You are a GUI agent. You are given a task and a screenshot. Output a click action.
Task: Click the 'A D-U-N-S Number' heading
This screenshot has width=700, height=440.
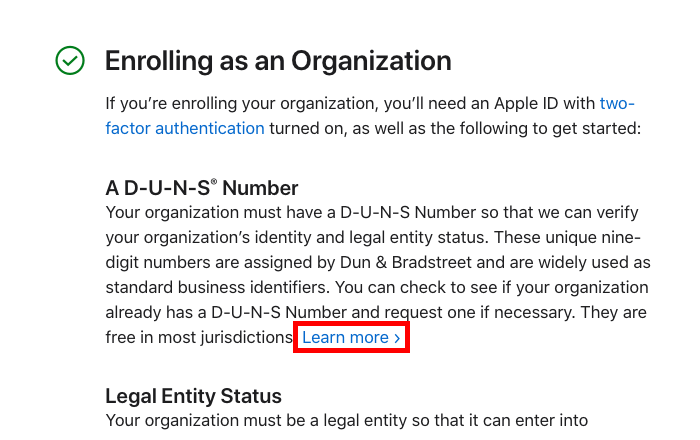pos(202,188)
